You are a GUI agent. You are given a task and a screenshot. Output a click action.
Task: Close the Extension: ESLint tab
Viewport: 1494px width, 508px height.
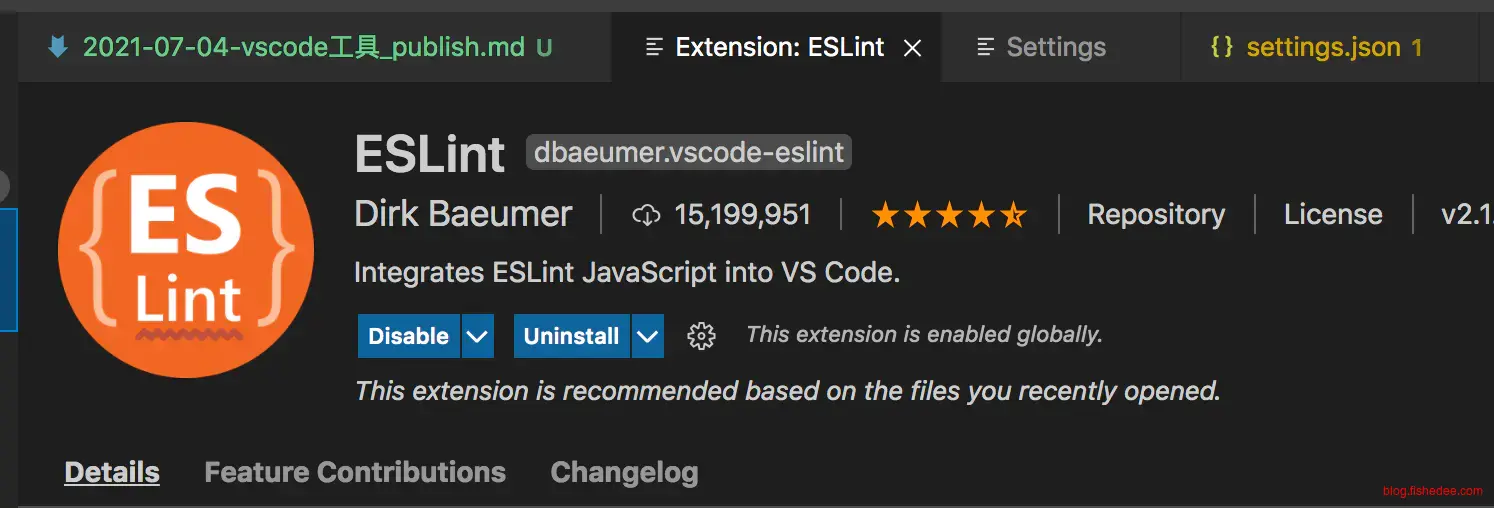point(912,48)
